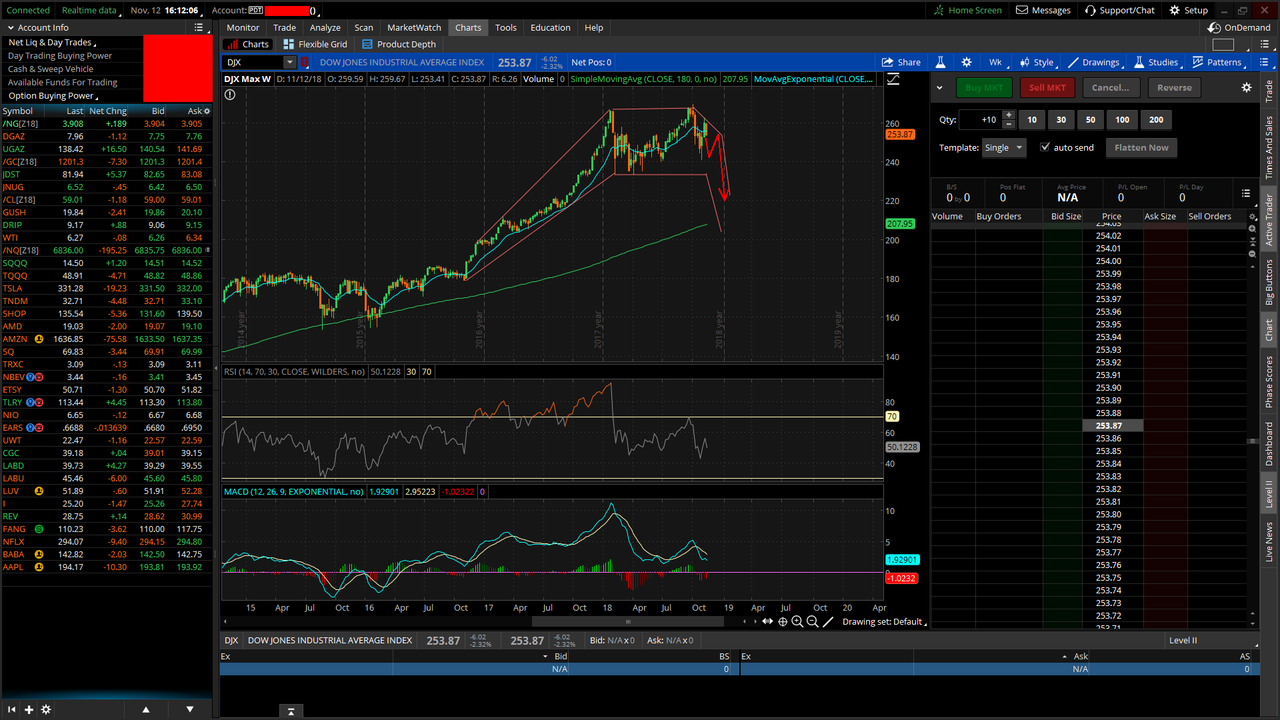Set quantity to 100
The image size is (1280, 720).
[1122, 119]
